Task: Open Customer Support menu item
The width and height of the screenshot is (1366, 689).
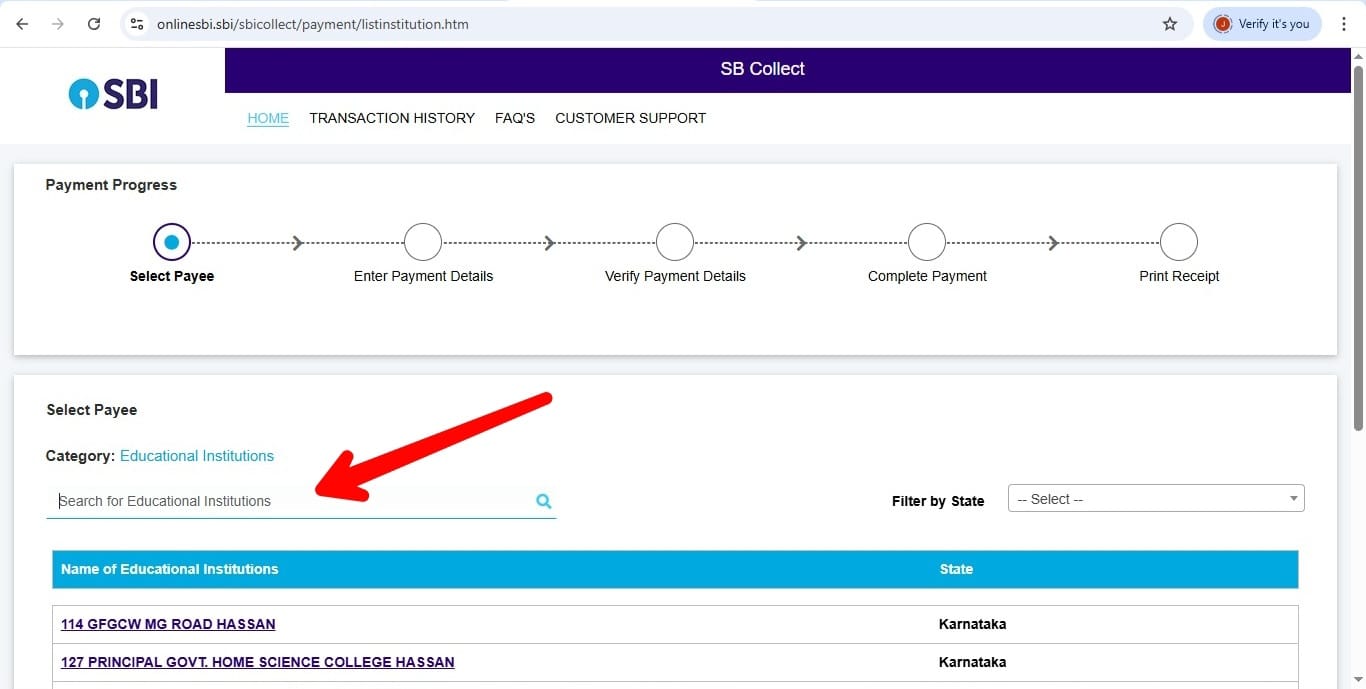Action: pos(630,118)
